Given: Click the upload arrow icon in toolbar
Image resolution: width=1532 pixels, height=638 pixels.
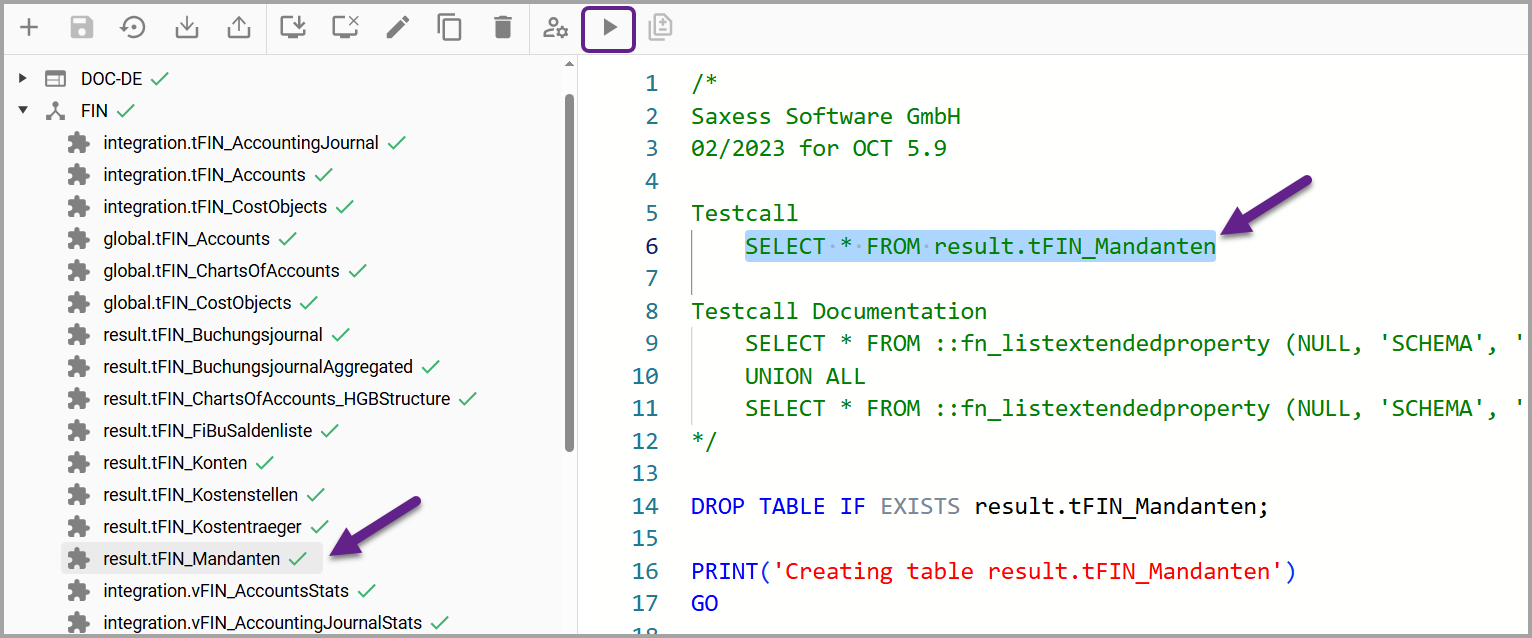Looking at the screenshot, I should click(x=239, y=28).
